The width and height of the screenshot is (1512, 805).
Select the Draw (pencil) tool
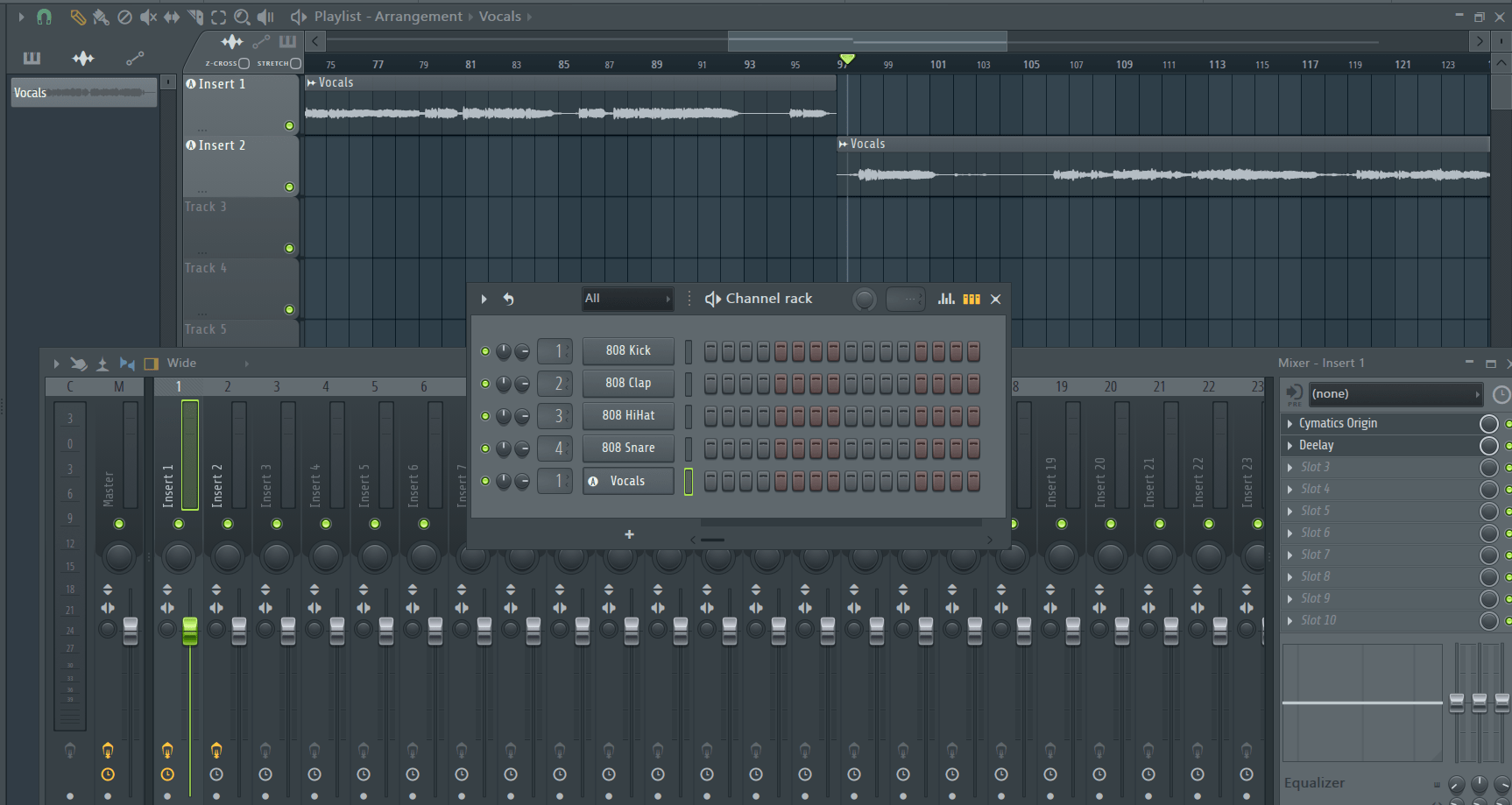(x=78, y=17)
